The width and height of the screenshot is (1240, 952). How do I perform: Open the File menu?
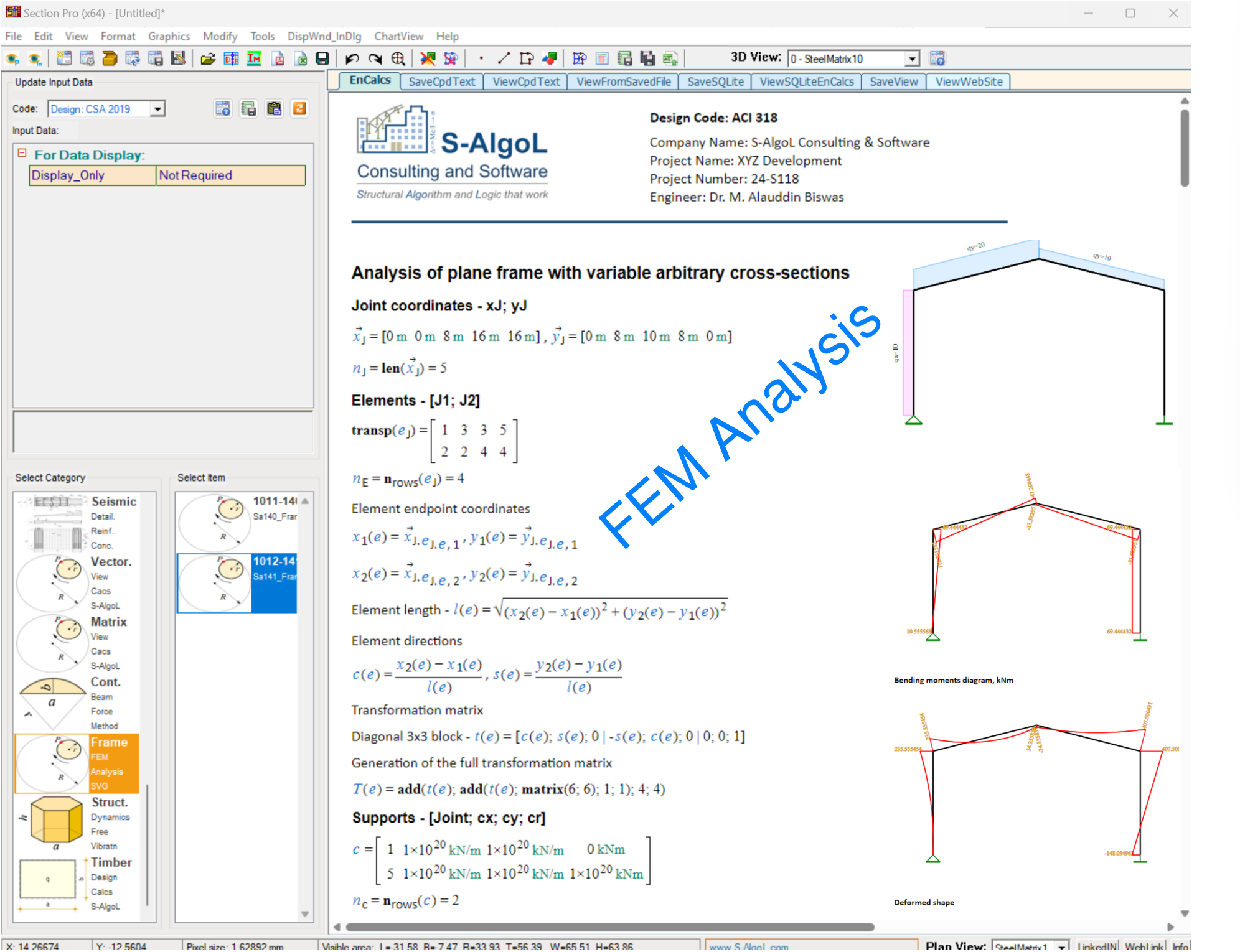pyautogui.click(x=13, y=36)
